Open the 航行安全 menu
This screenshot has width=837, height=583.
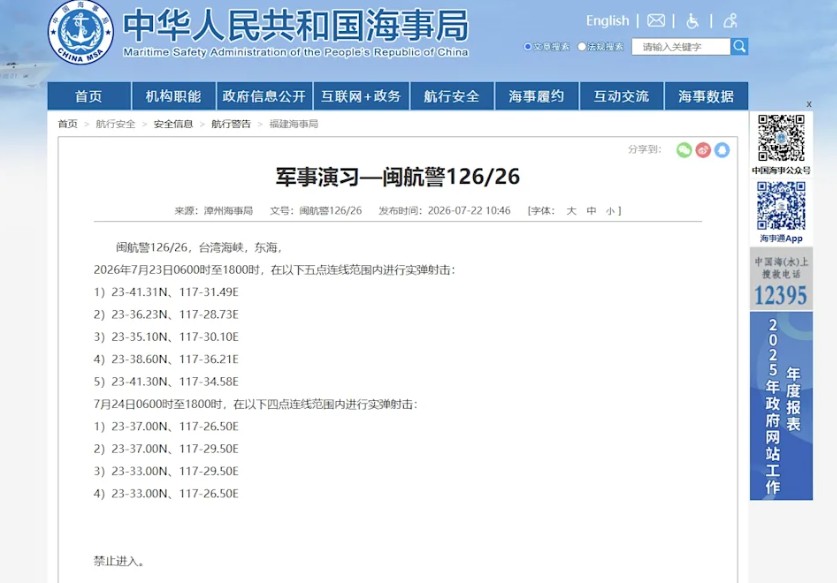(x=452, y=96)
